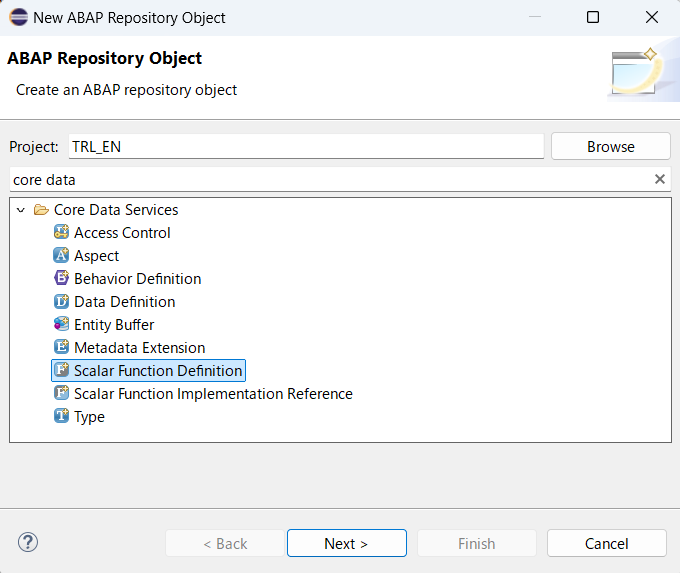Clear the filter text with the X

click(660, 179)
